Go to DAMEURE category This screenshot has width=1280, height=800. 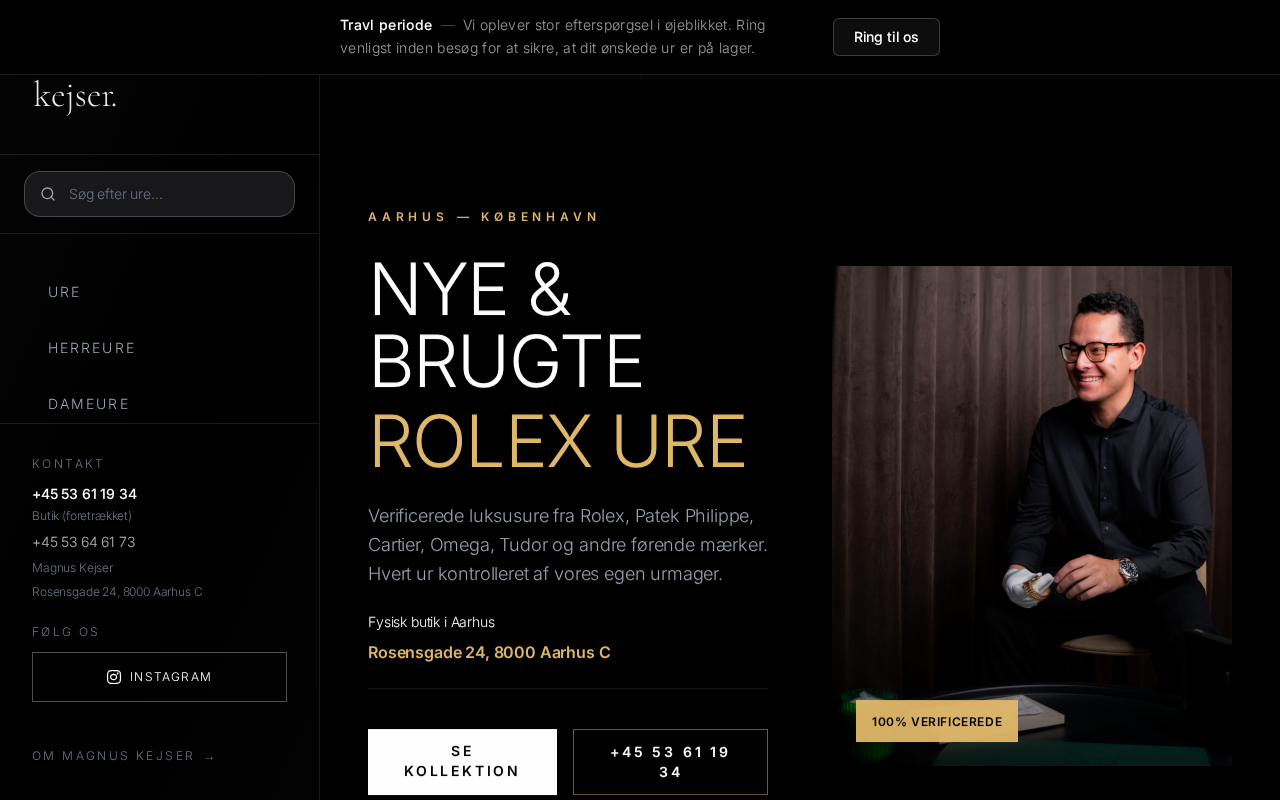pos(89,404)
